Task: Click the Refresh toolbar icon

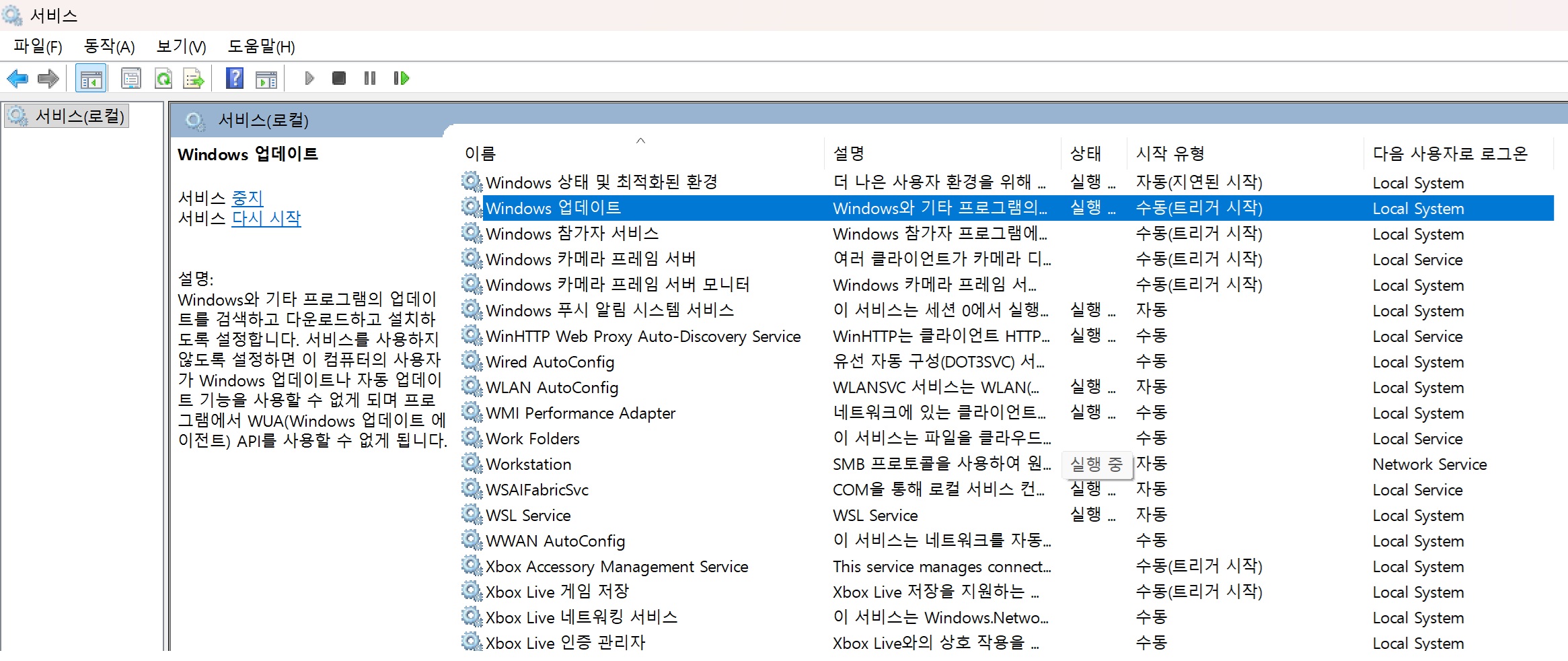Action: click(x=163, y=79)
